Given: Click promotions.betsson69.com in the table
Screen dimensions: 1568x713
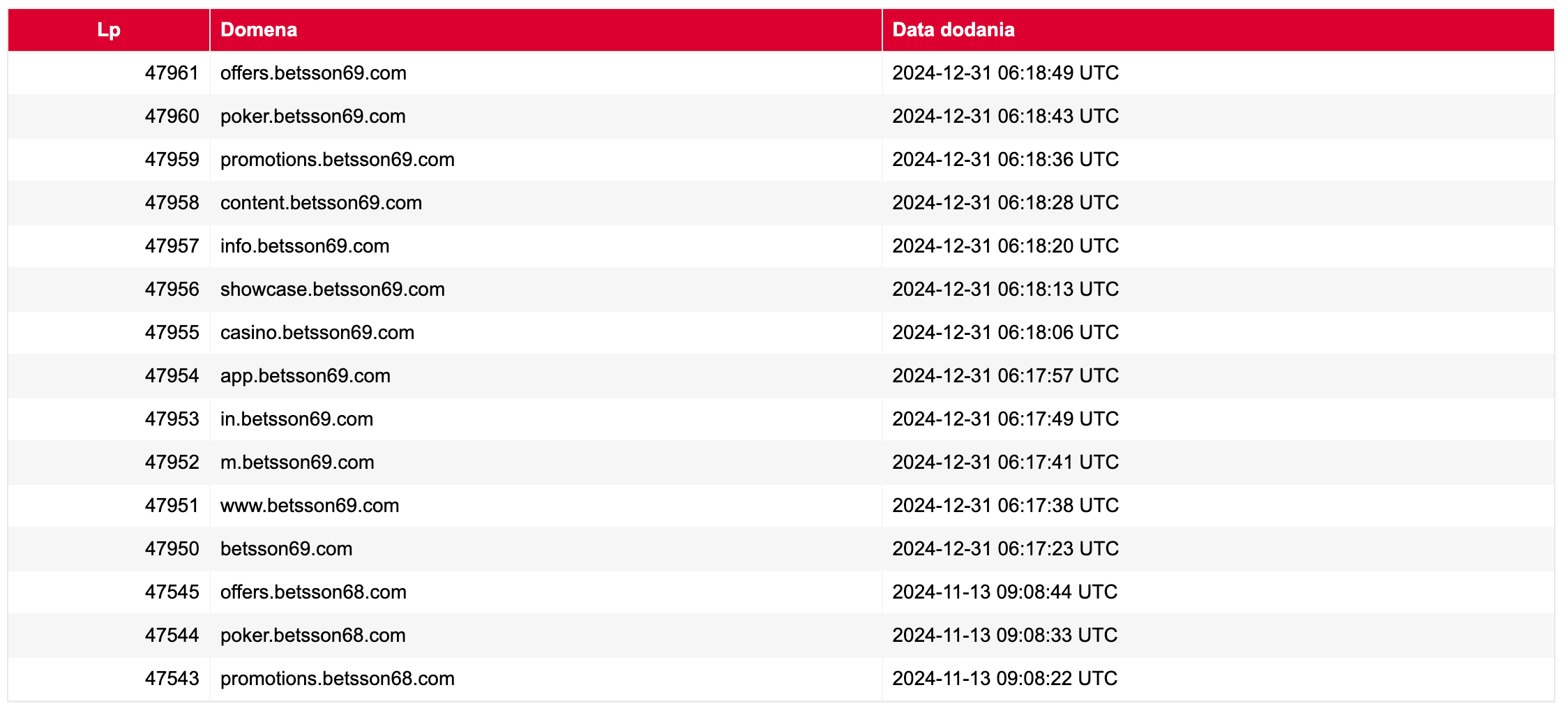Looking at the screenshot, I should coord(337,160).
